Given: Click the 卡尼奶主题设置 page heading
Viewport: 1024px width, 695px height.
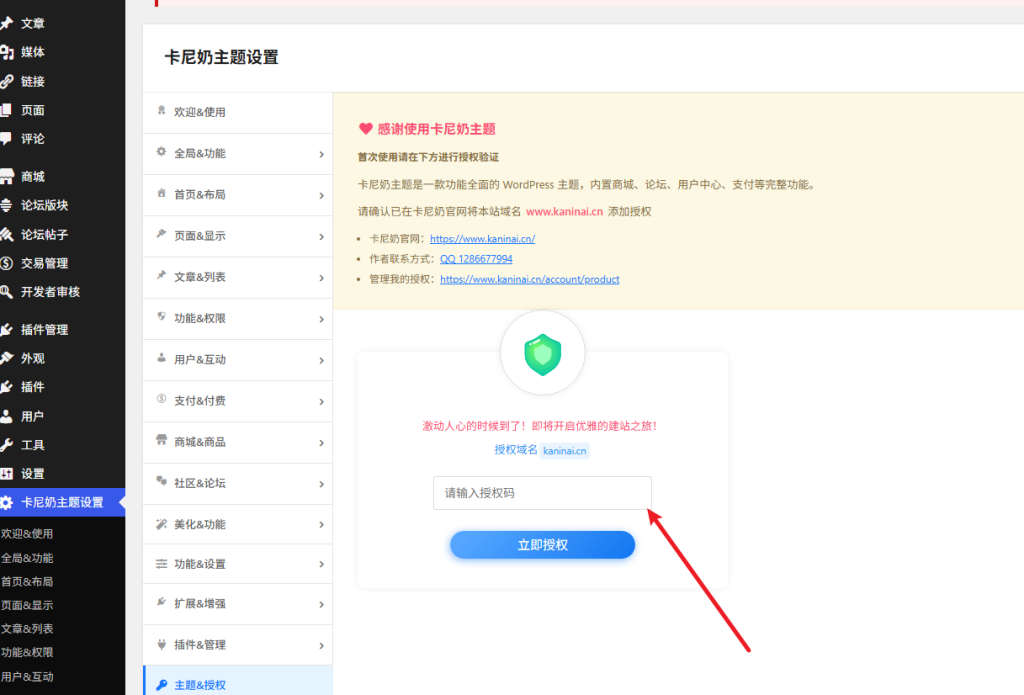Looking at the screenshot, I should point(221,57).
